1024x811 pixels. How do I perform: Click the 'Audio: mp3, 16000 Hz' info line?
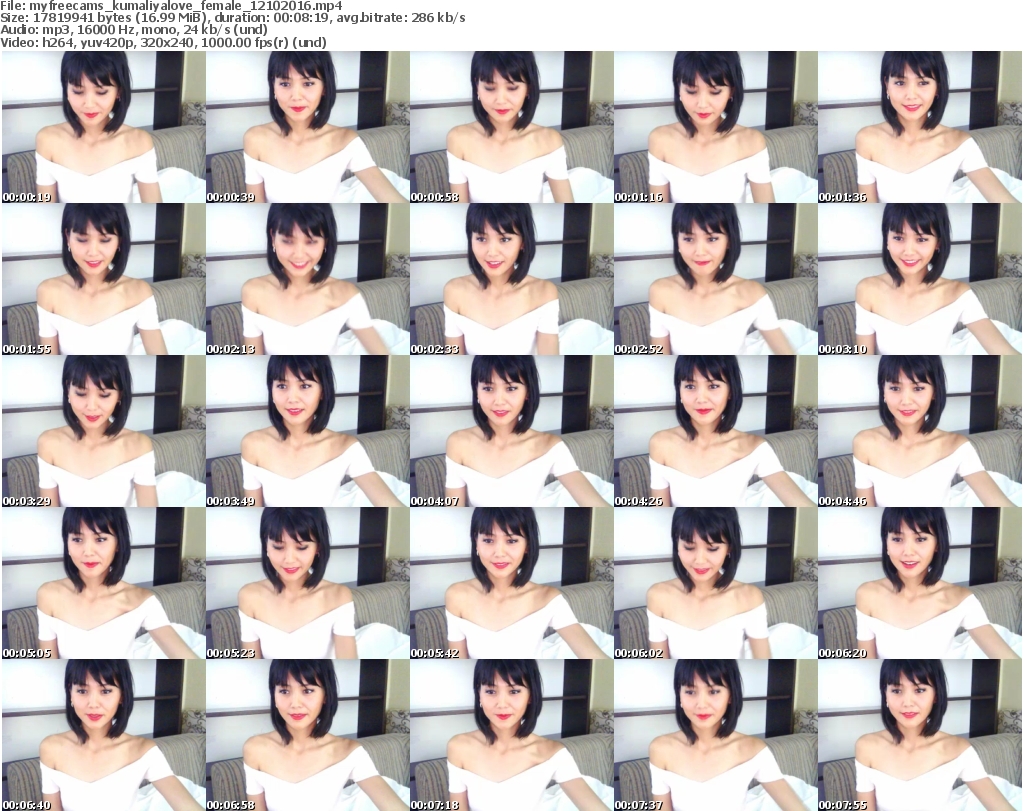(x=134, y=30)
